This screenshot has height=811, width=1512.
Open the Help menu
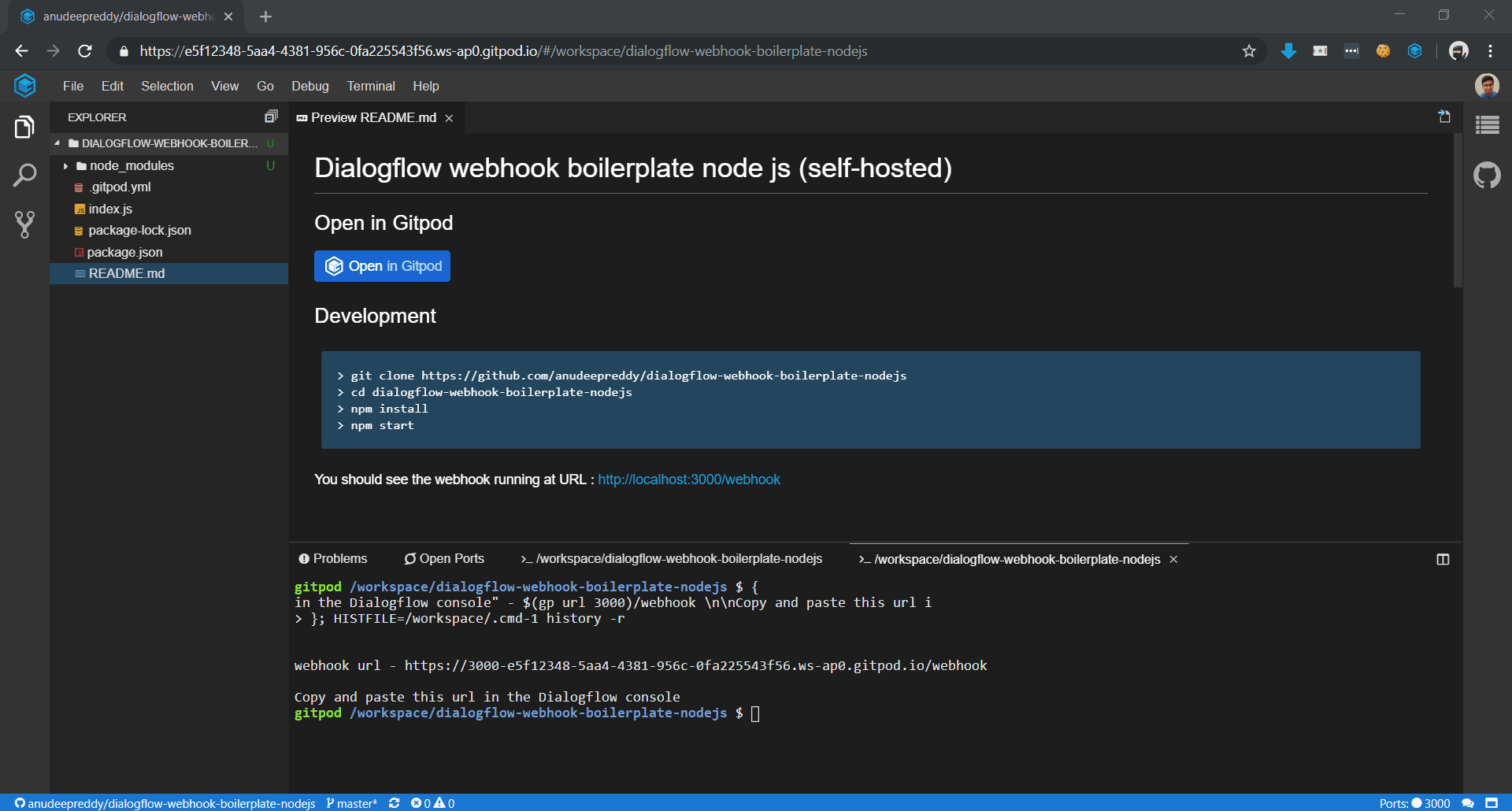(x=426, y=86)
